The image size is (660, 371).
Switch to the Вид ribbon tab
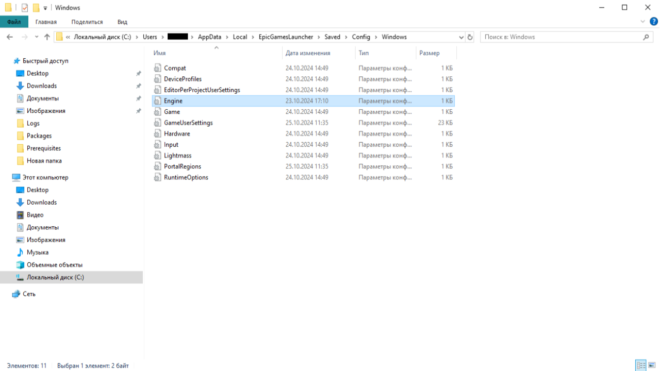(122, 22)
